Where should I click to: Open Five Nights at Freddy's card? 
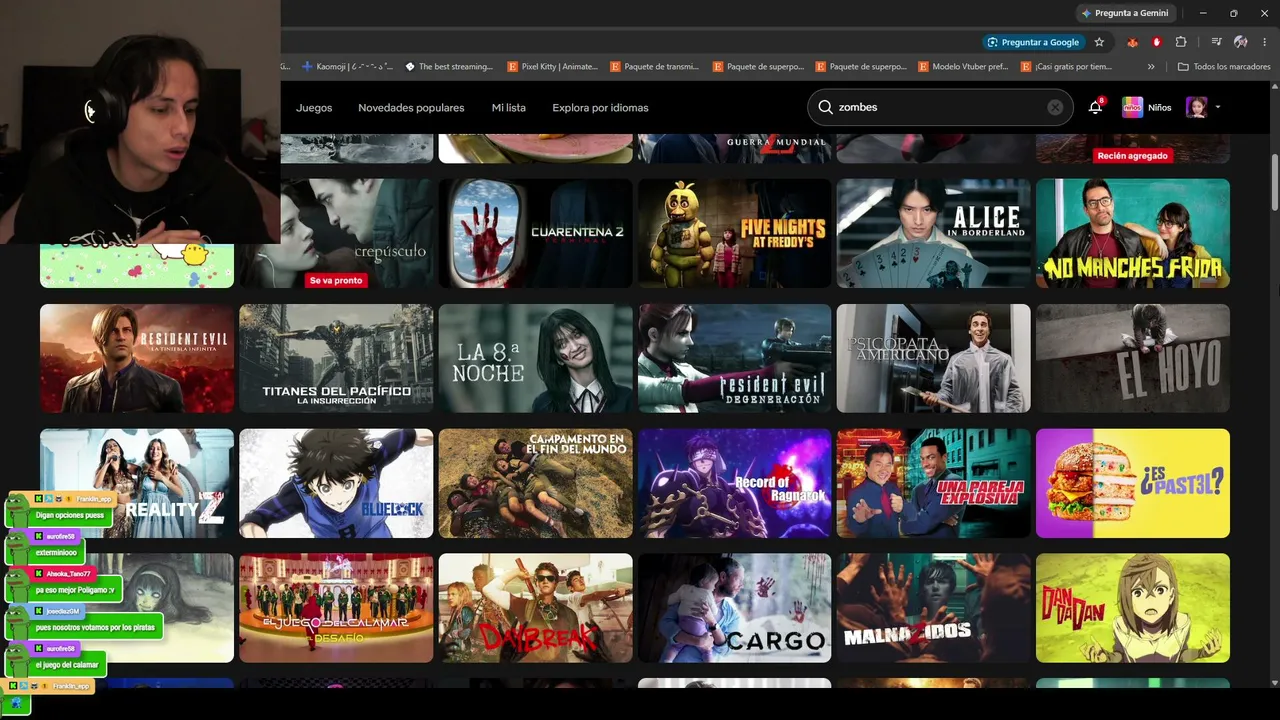pyautogui.click(x=734, y=233)
